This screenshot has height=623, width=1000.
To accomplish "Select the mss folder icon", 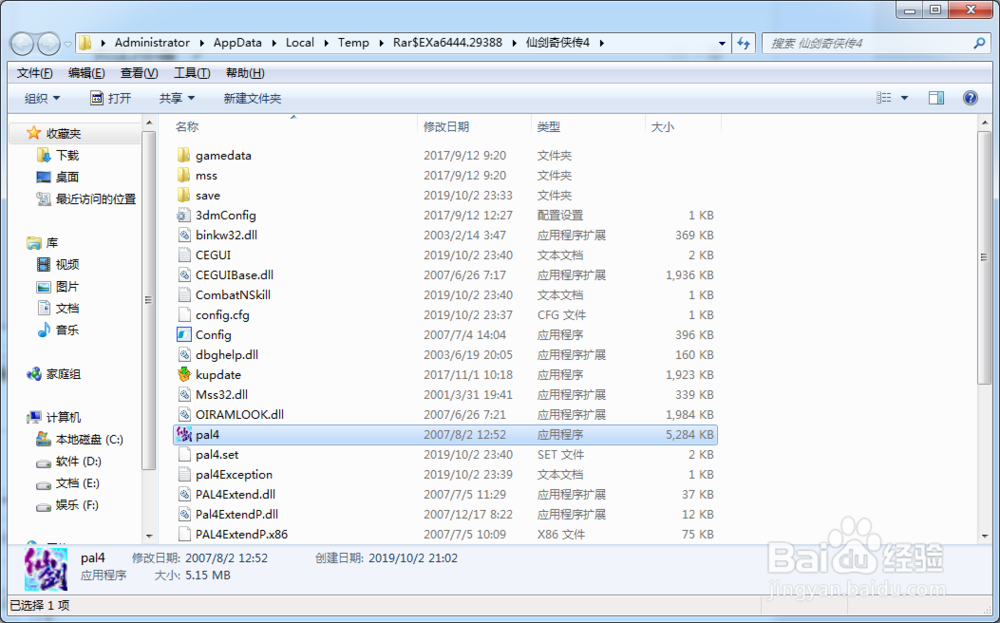I will 184,175.
